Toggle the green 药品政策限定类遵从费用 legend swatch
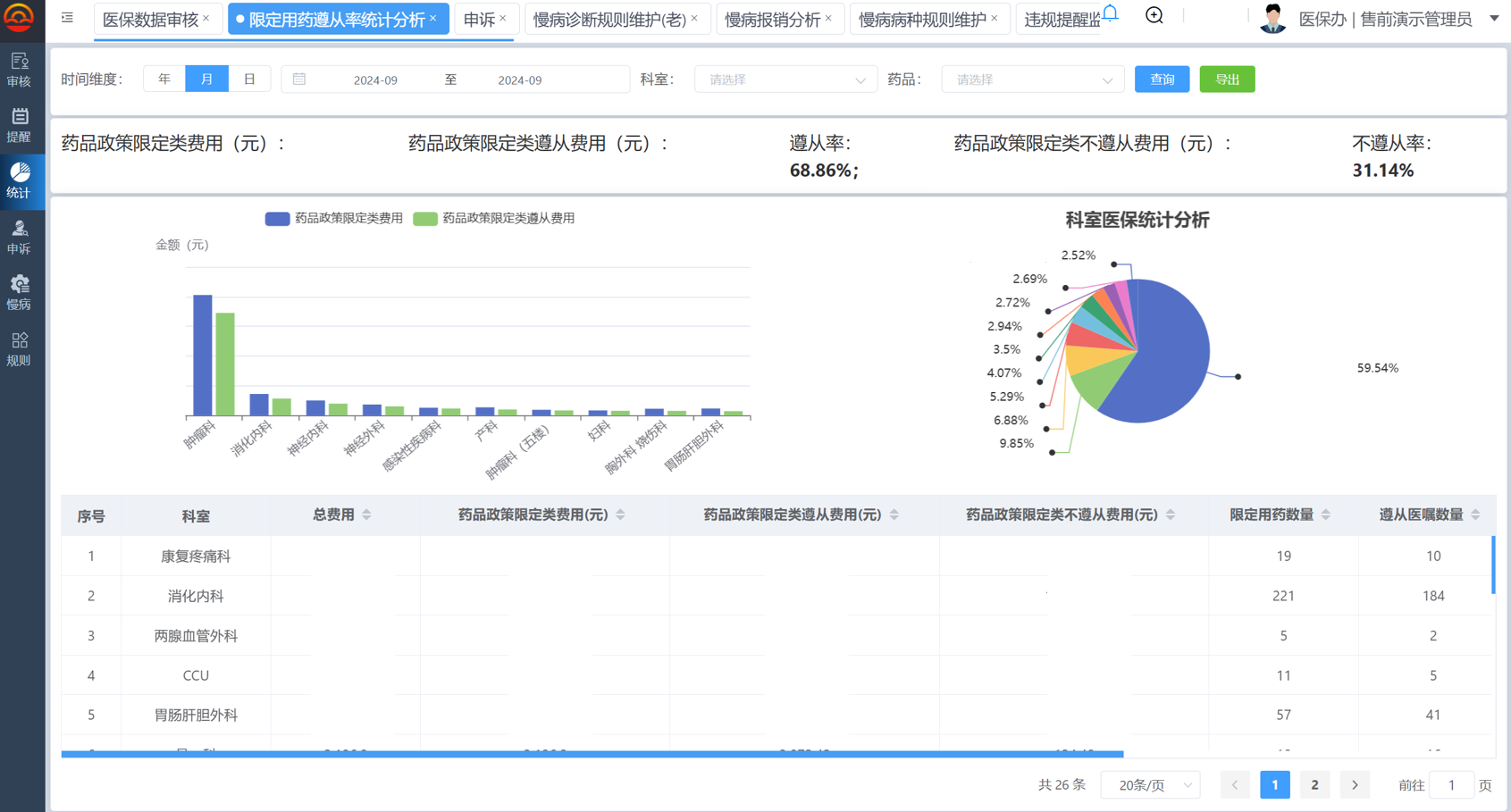The image size is (1511, 812). [x=425, y=219]
